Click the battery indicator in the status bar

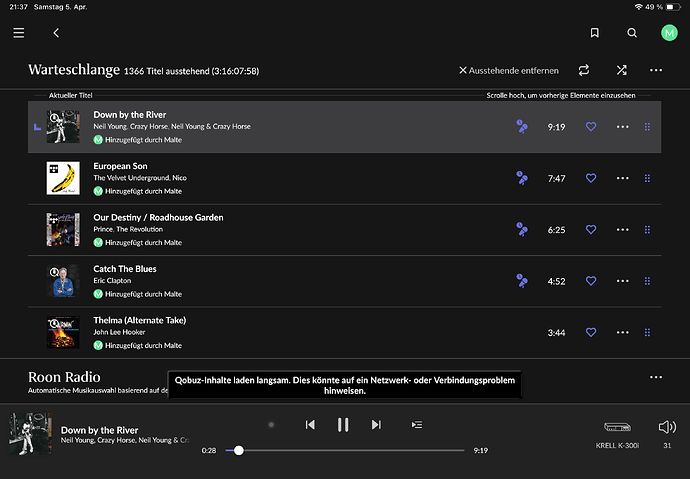(672, 7)
